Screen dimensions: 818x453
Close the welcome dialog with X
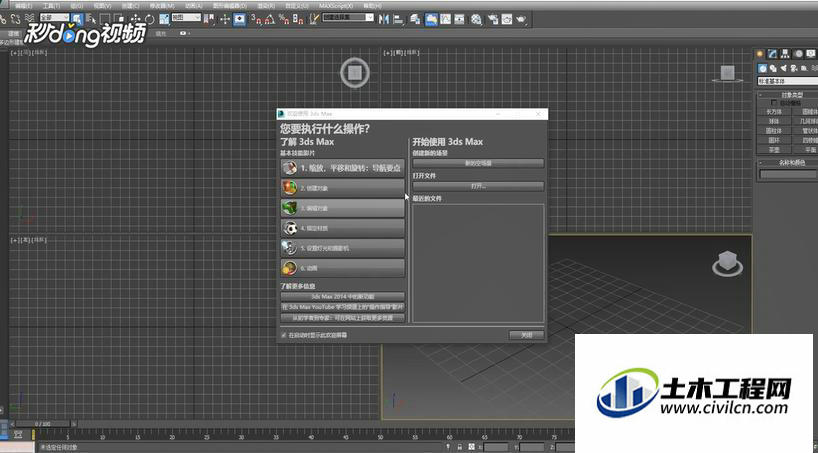pyautogui.click(x=538, y=113)
